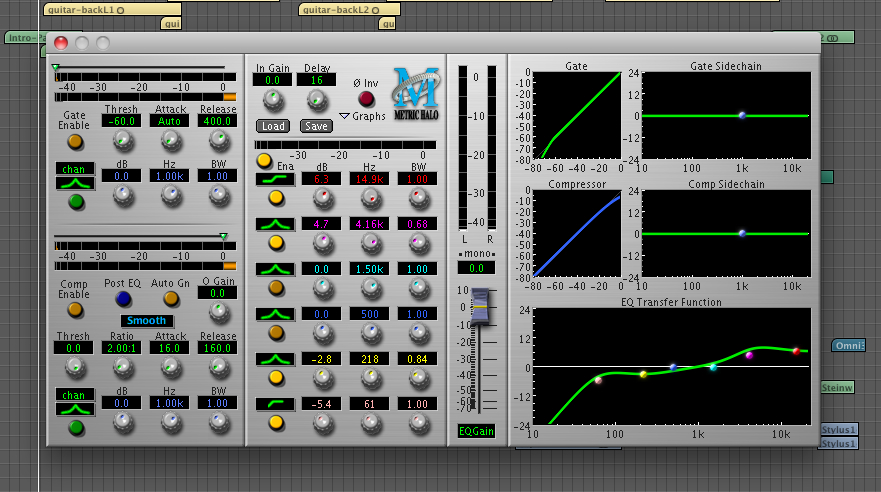Toggle gate sidechain filter green enable button
The width and height of the screenshot is (881, 492).
(76, 202)
